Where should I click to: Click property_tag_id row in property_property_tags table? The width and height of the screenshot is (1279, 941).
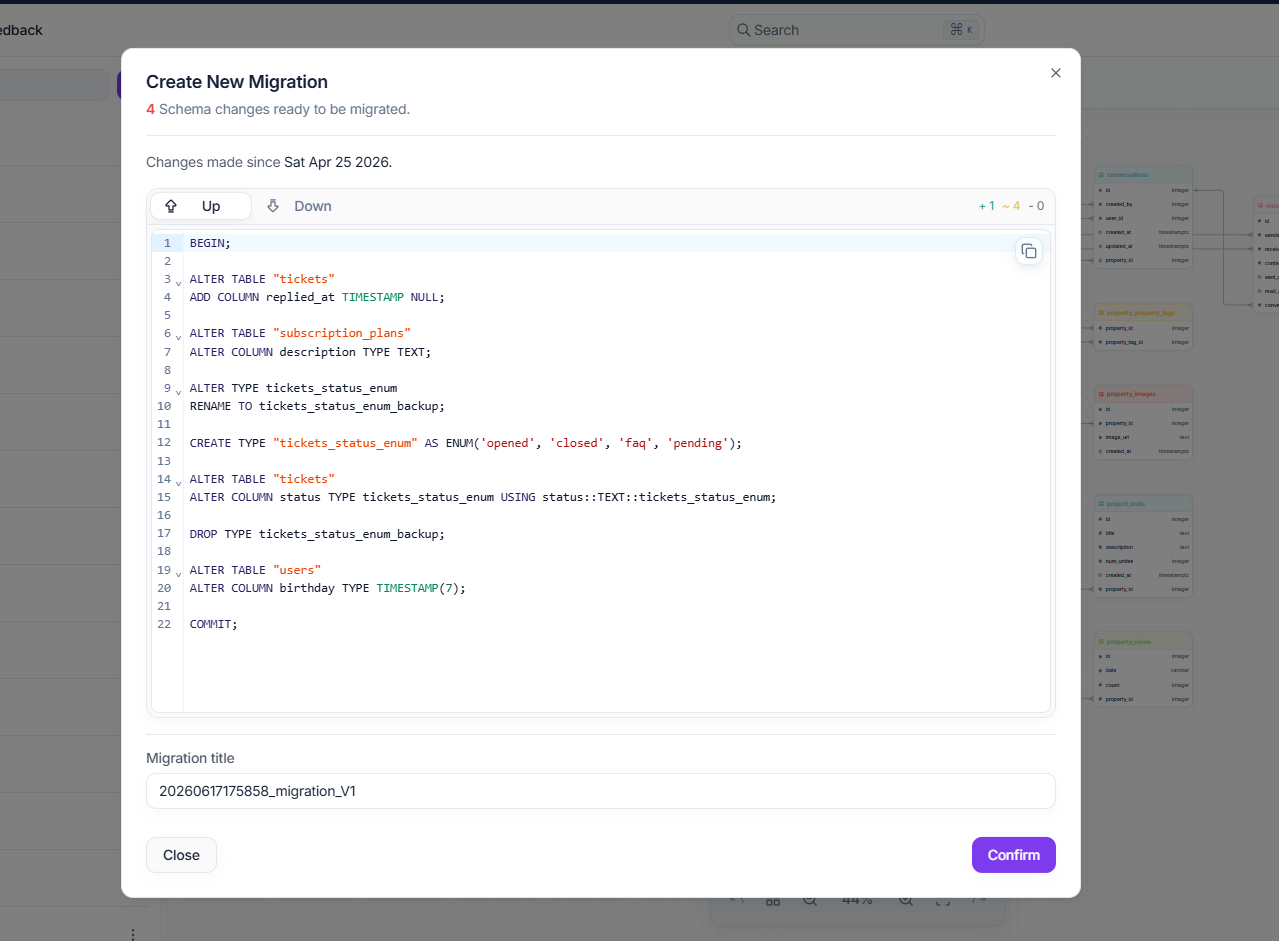tap(1144, 342)
